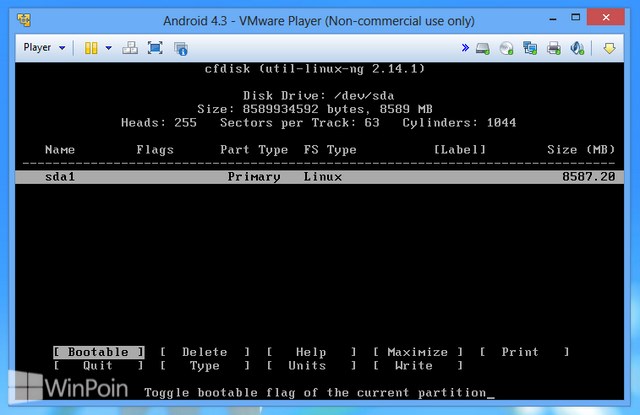Screen dimensions: 640x415
Task: Close the VMware Player window
Action: (x=606, y=18)
